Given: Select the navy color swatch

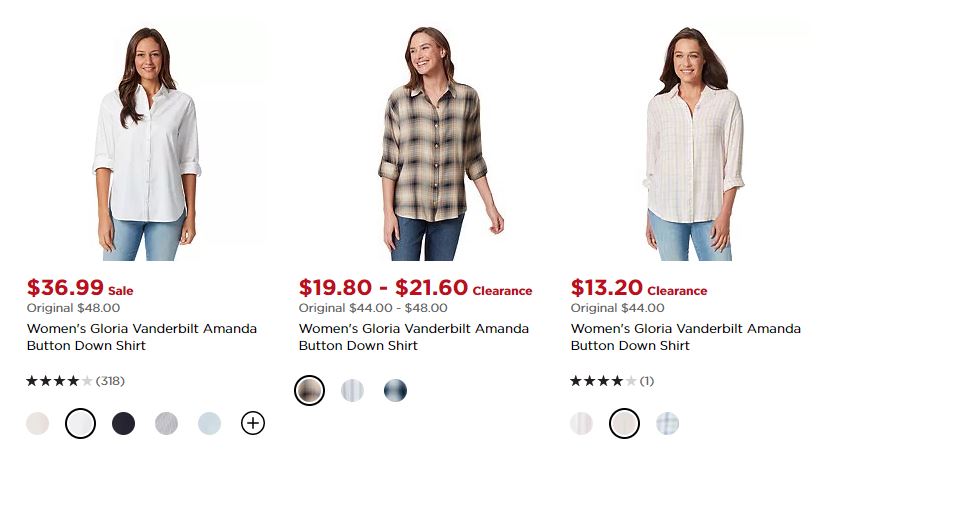Looking at the screenshot, I should click(123, 424).
